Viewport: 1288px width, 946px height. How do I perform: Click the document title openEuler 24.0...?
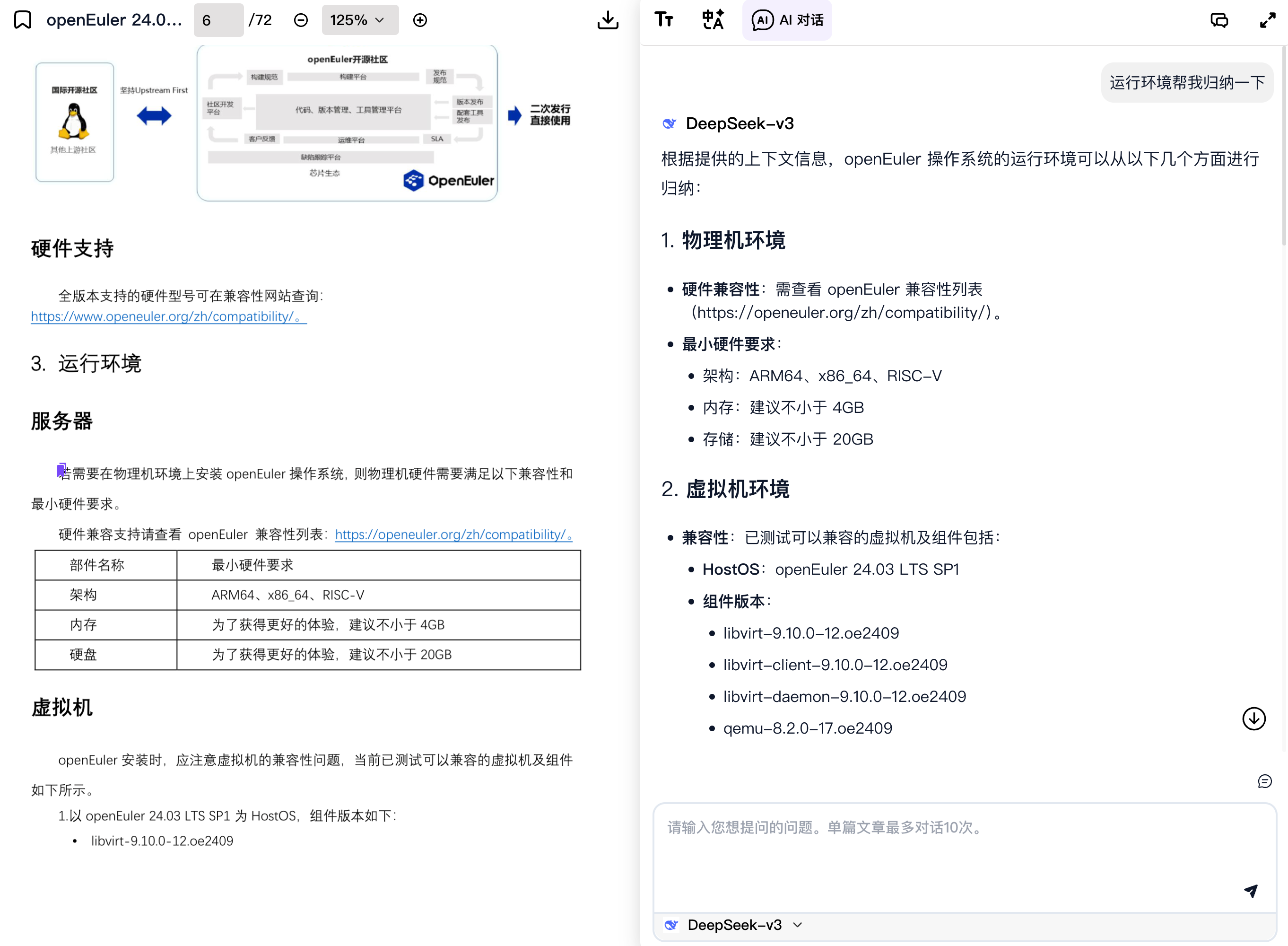coord(114,20)
